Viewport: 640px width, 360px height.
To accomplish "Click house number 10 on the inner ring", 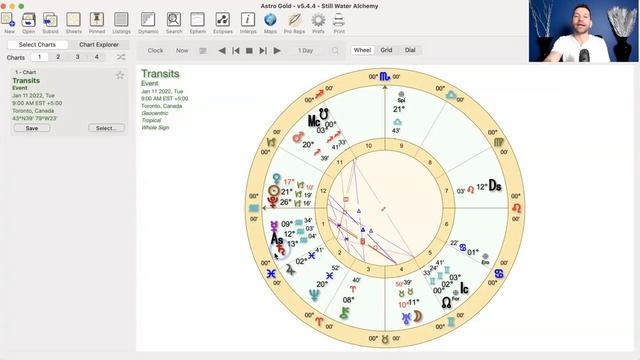I will [x=369, y=146].
